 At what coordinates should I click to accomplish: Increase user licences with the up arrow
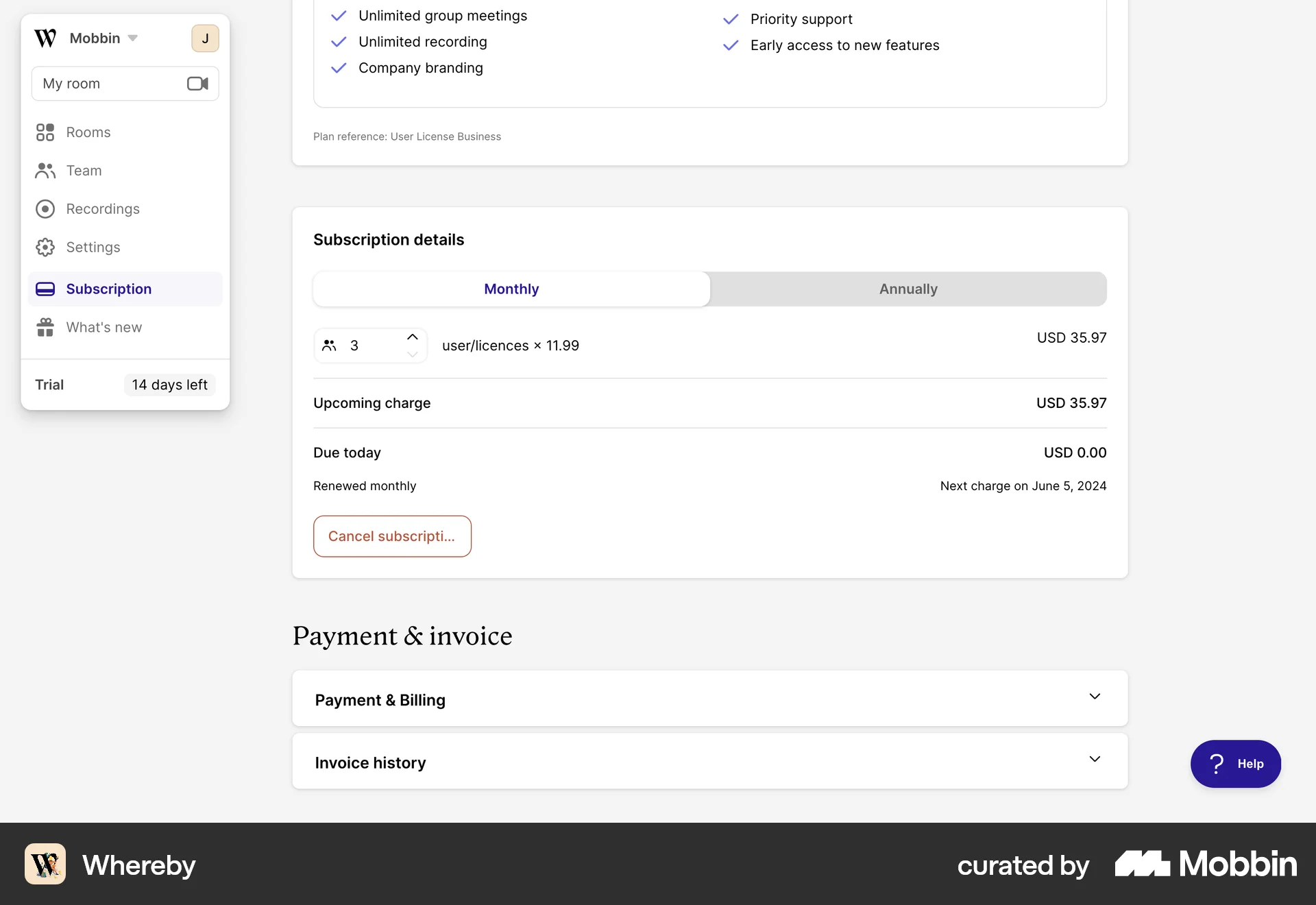click(413, 337)
